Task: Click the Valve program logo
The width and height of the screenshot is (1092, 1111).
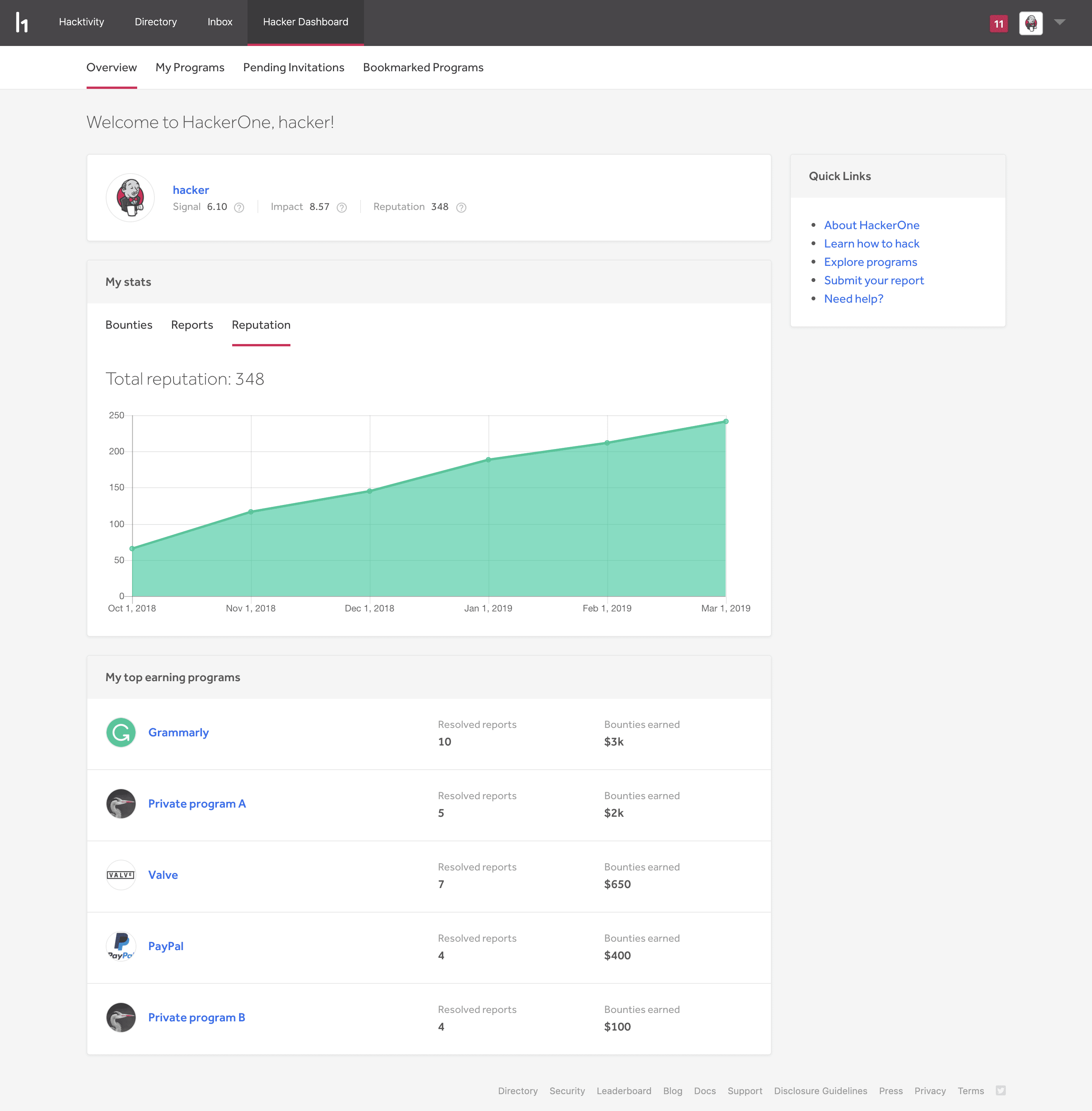Action: click(x=121, y=875)
